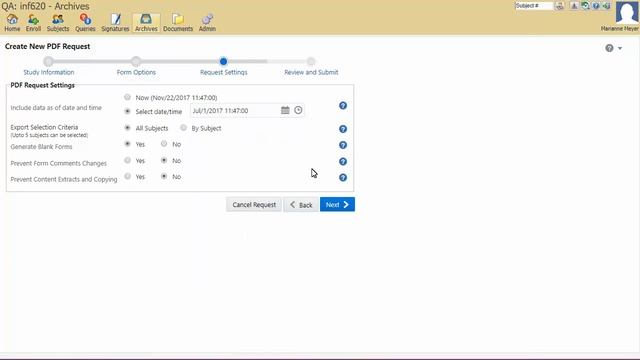Click the Review and Submit progress circle
This screenshot has width=640, height=360.
[x=311, y=62]
